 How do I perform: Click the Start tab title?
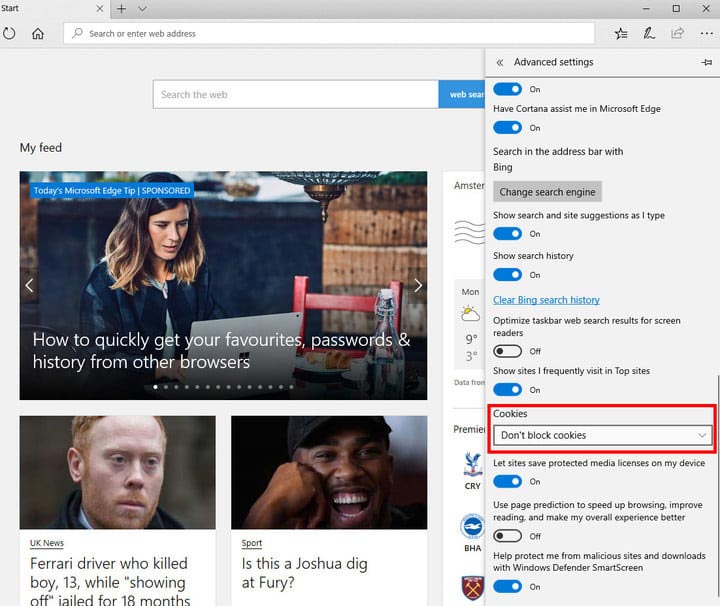(x=10, y=8)
